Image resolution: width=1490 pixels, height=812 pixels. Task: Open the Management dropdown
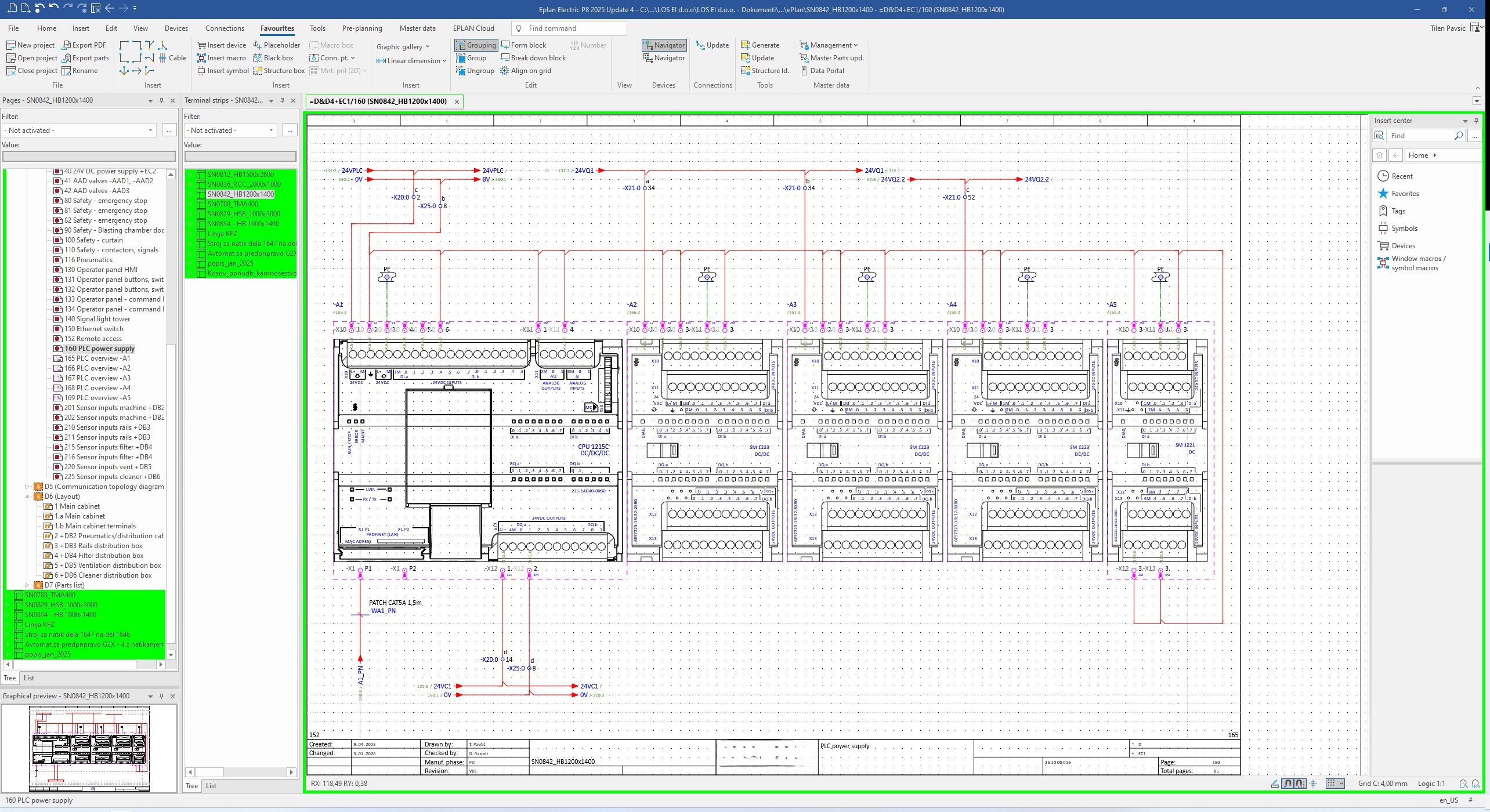pyautogui.click(x=829, y=45)
